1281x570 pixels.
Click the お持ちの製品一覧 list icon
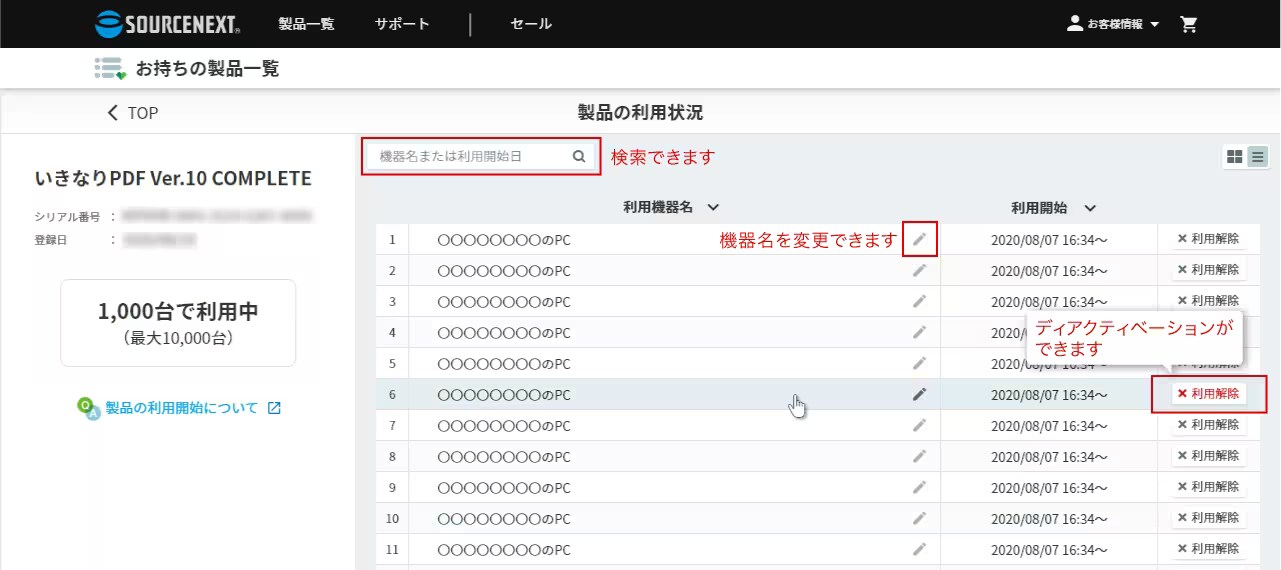(x=110, y=68)
